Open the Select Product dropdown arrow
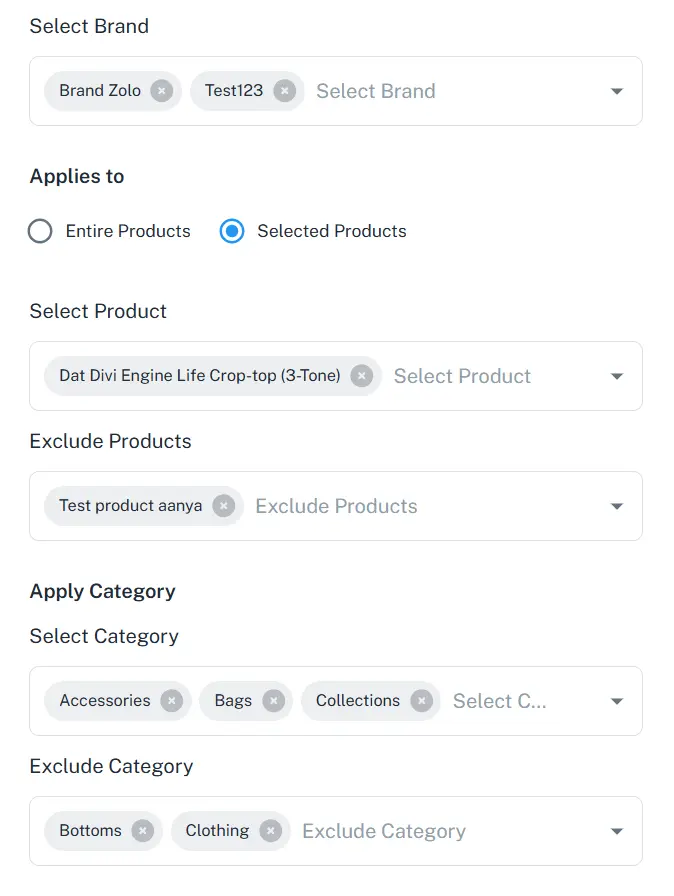674x896 pixels. (616, 375)
